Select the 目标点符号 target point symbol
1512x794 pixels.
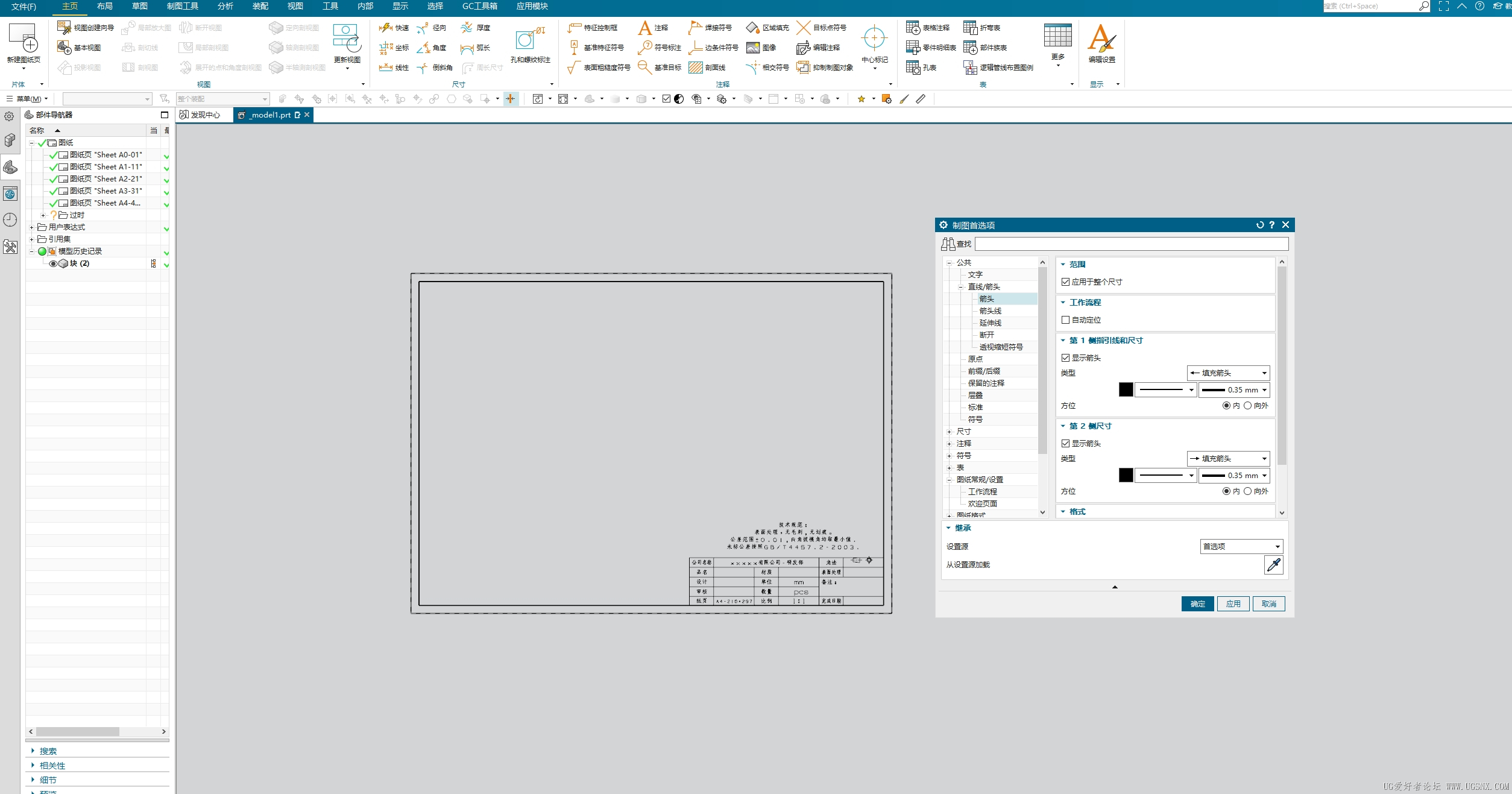pos(821,28)
